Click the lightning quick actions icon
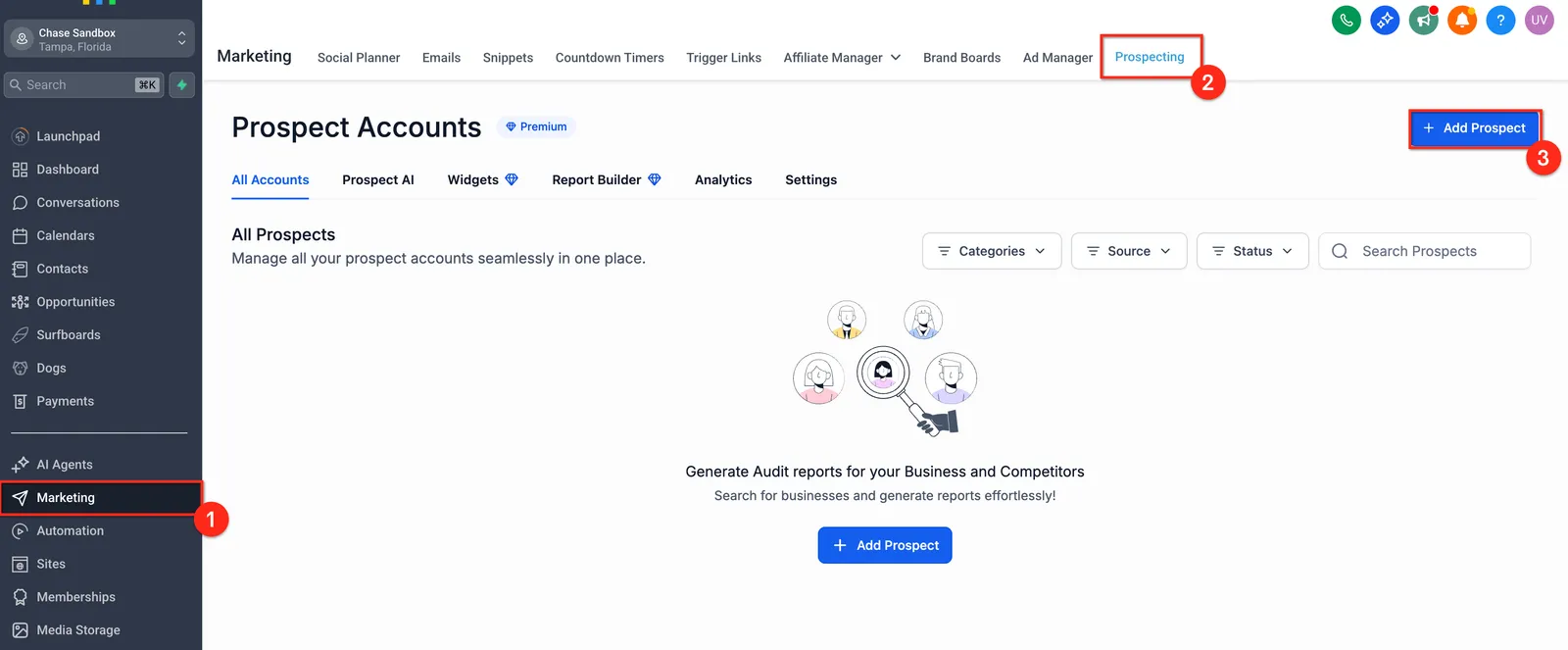1568x650 pixels. 181,85
